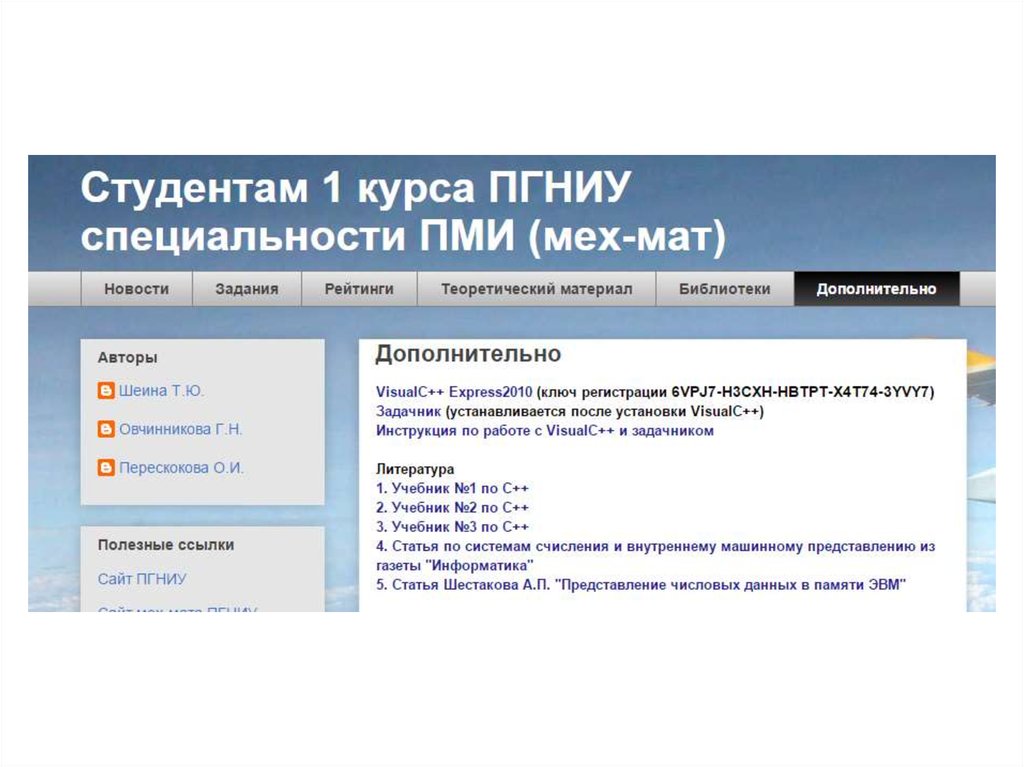Click Blogger icon beside Овчинникова Г.Н.

(106, 429)
